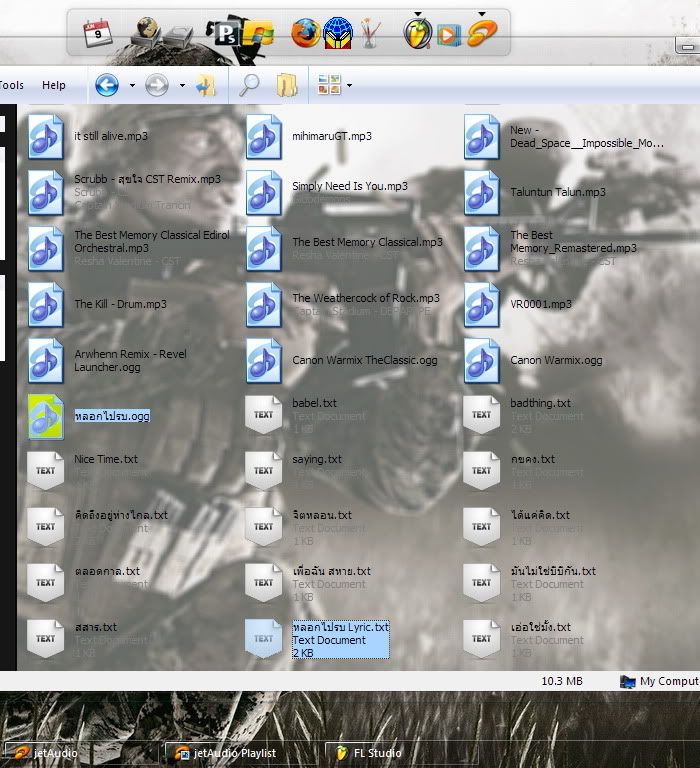The width and height of the screenshot is (700, 768).
Task: Switch to FL Studio taskbar button
Action: [403, 753]
